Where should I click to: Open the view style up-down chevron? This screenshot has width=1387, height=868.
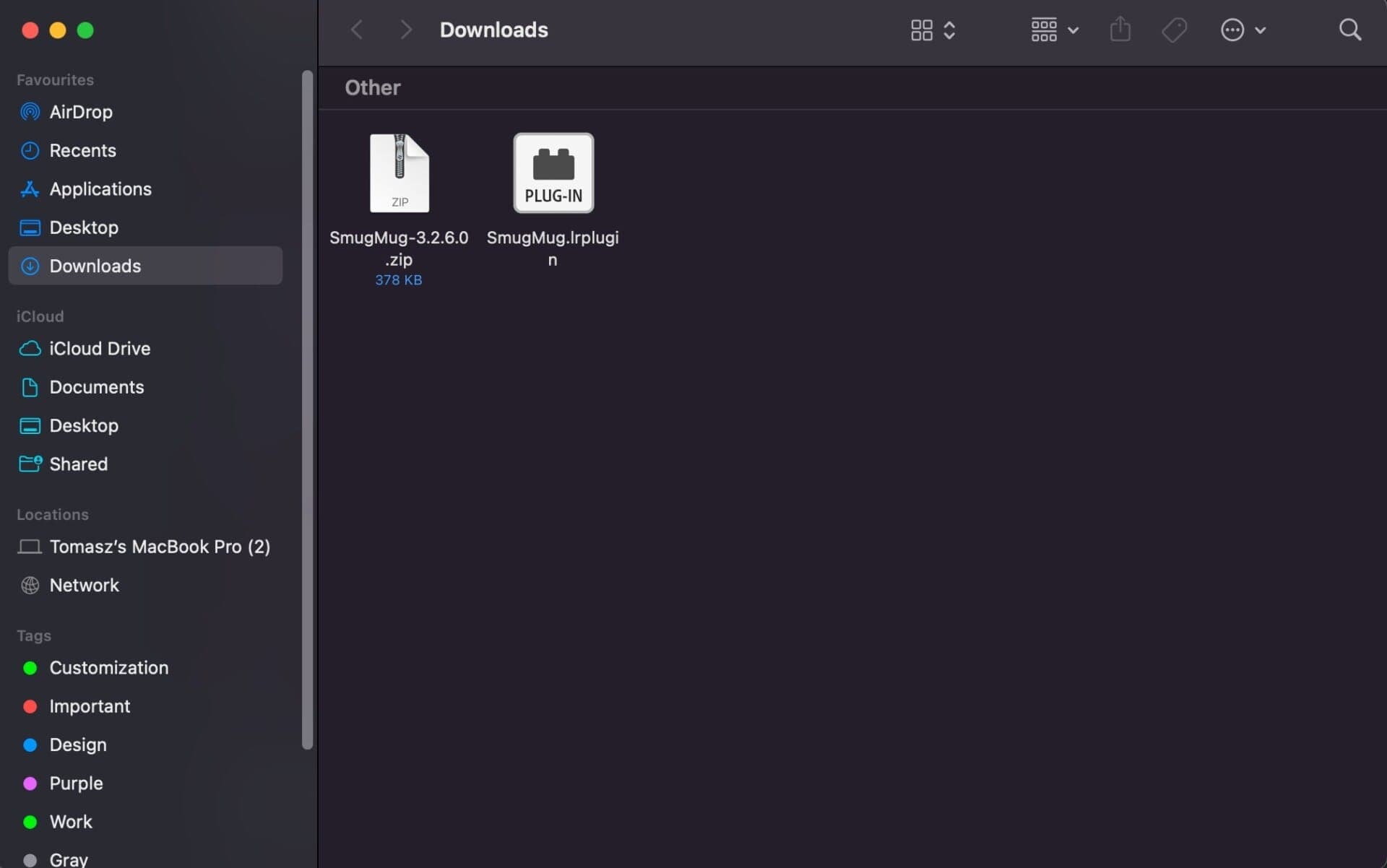coord(950,30)
